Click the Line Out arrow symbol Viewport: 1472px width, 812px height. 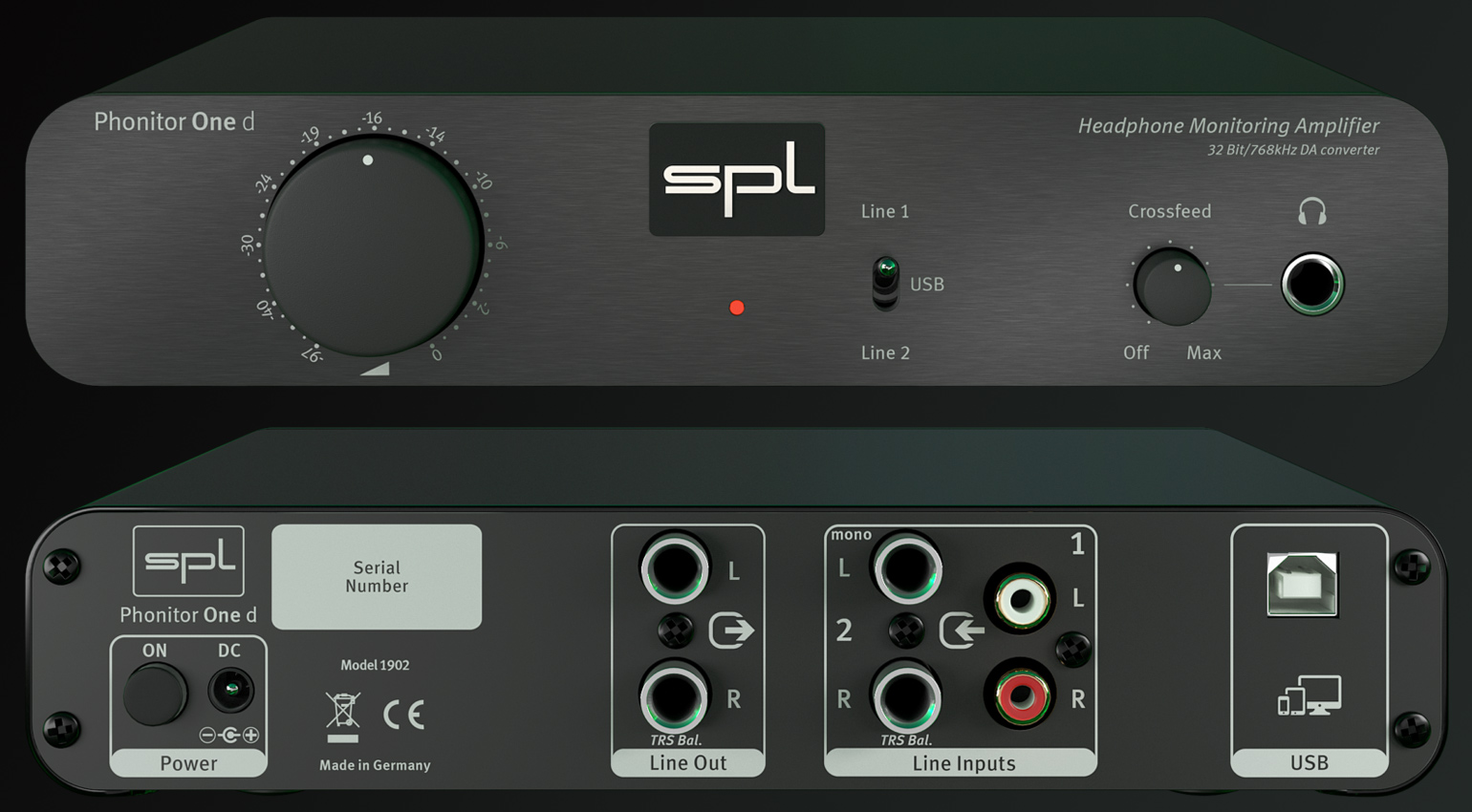click(731, 630)
